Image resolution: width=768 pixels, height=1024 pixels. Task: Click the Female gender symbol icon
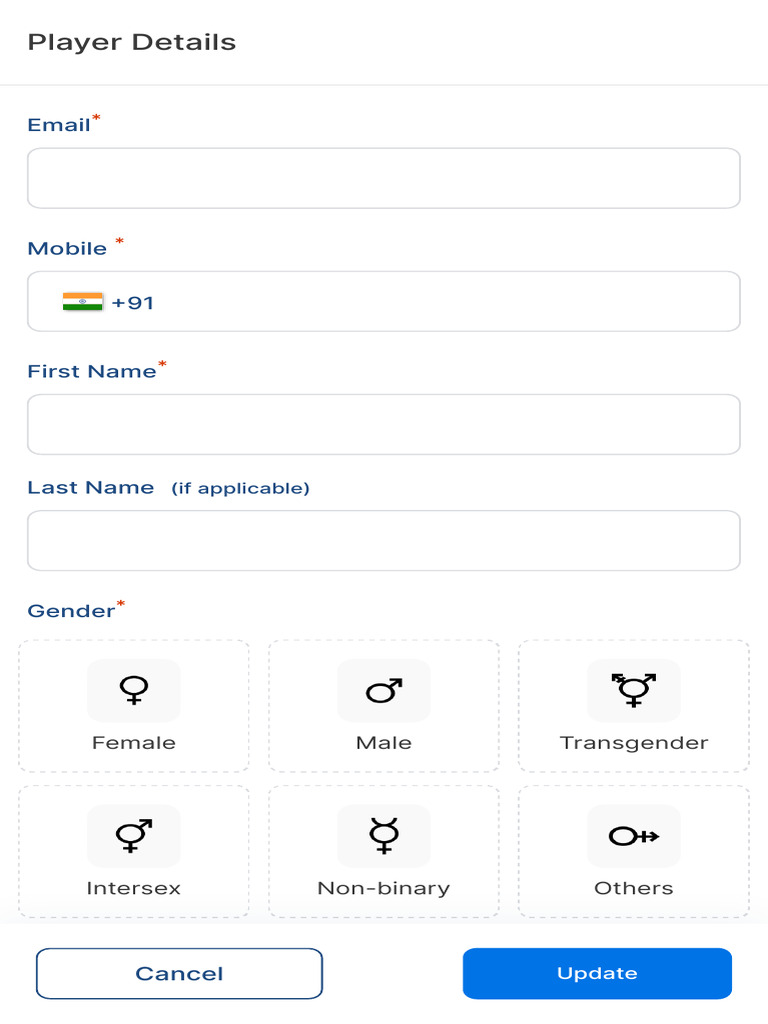(134, 690)
